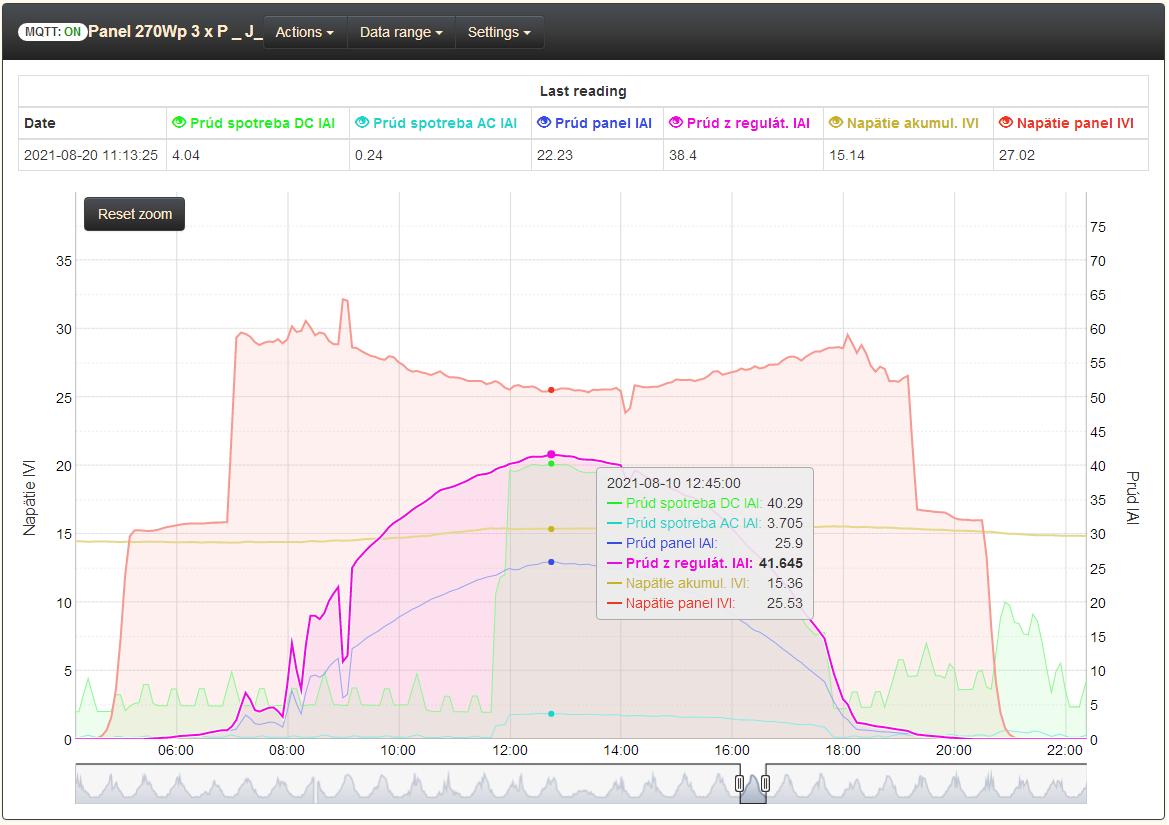
Task: Click the red eye icon for Napätie panel
Action: (1006, 123)
